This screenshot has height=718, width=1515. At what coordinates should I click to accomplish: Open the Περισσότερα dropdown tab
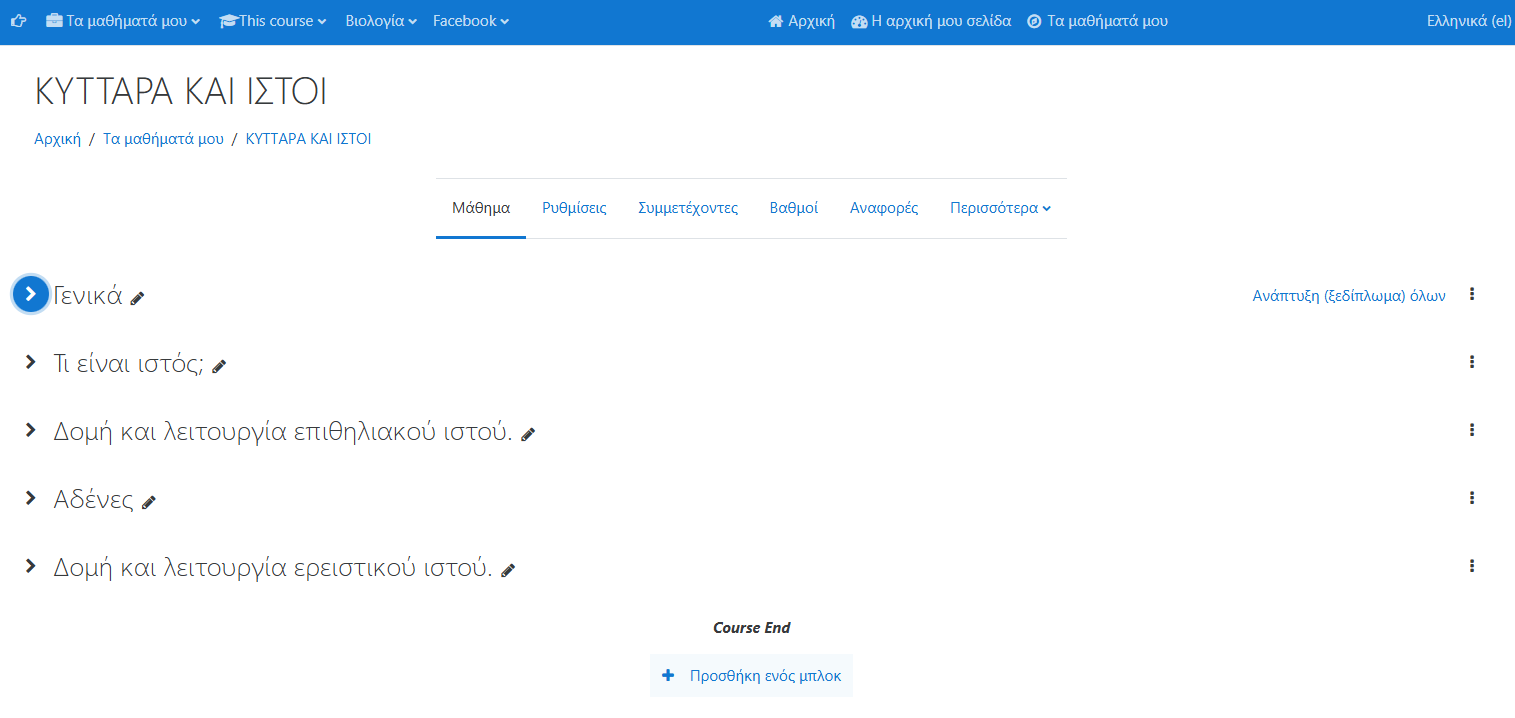point(1000,208)
